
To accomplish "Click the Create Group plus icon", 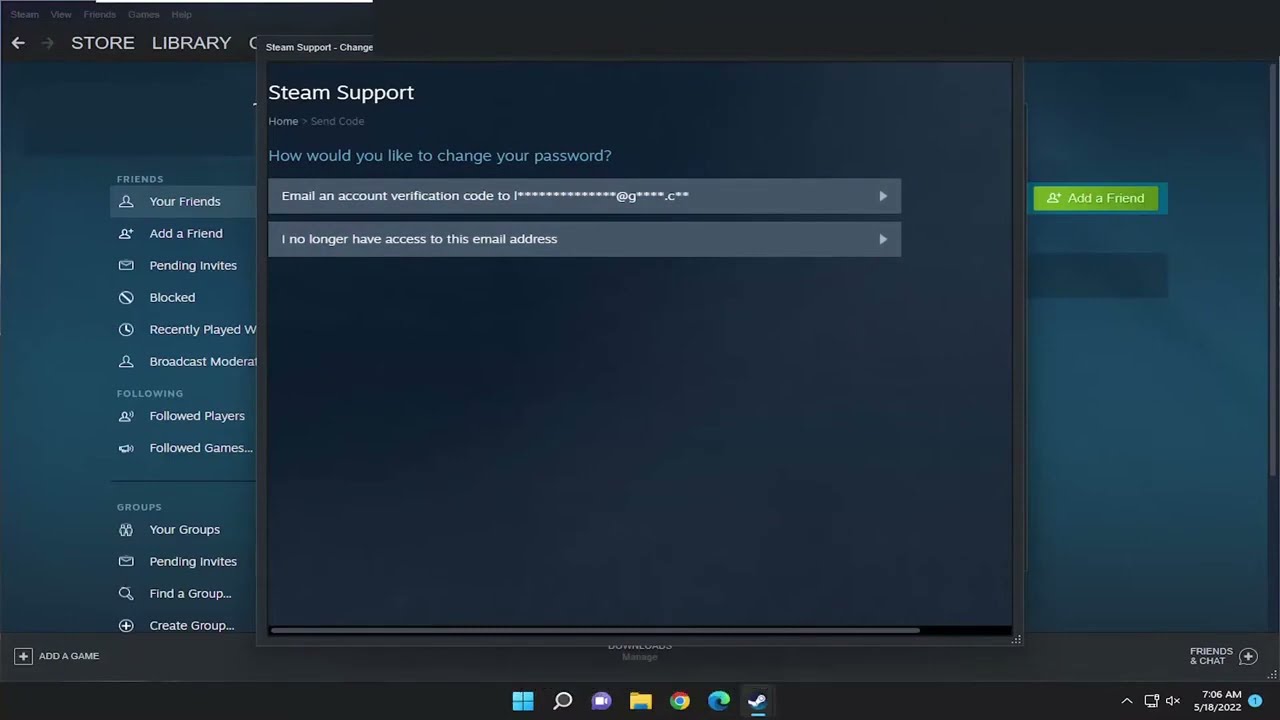I will tap(126, 625).
